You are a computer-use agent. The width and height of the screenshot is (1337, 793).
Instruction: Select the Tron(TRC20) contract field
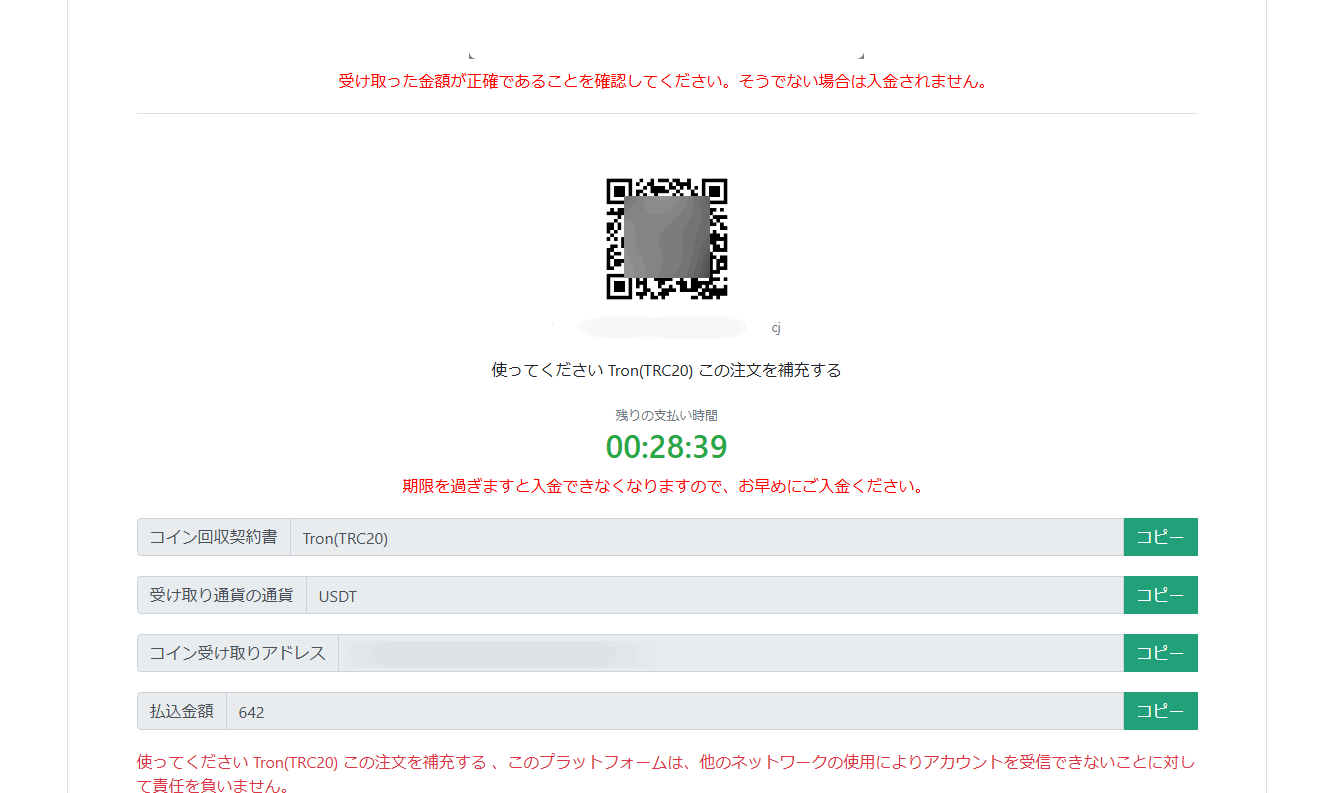pyautogui.click(x=707, y=537)
